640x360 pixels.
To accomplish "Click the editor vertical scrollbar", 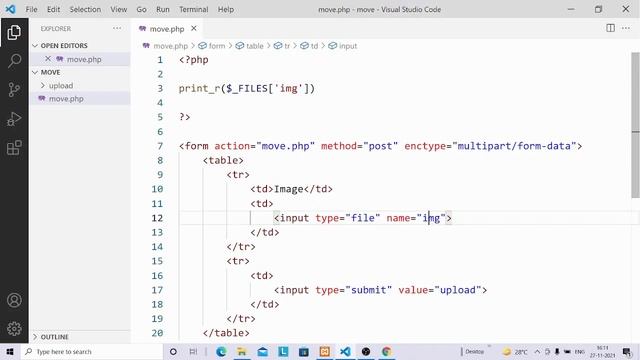I will [x=635, y=124].
